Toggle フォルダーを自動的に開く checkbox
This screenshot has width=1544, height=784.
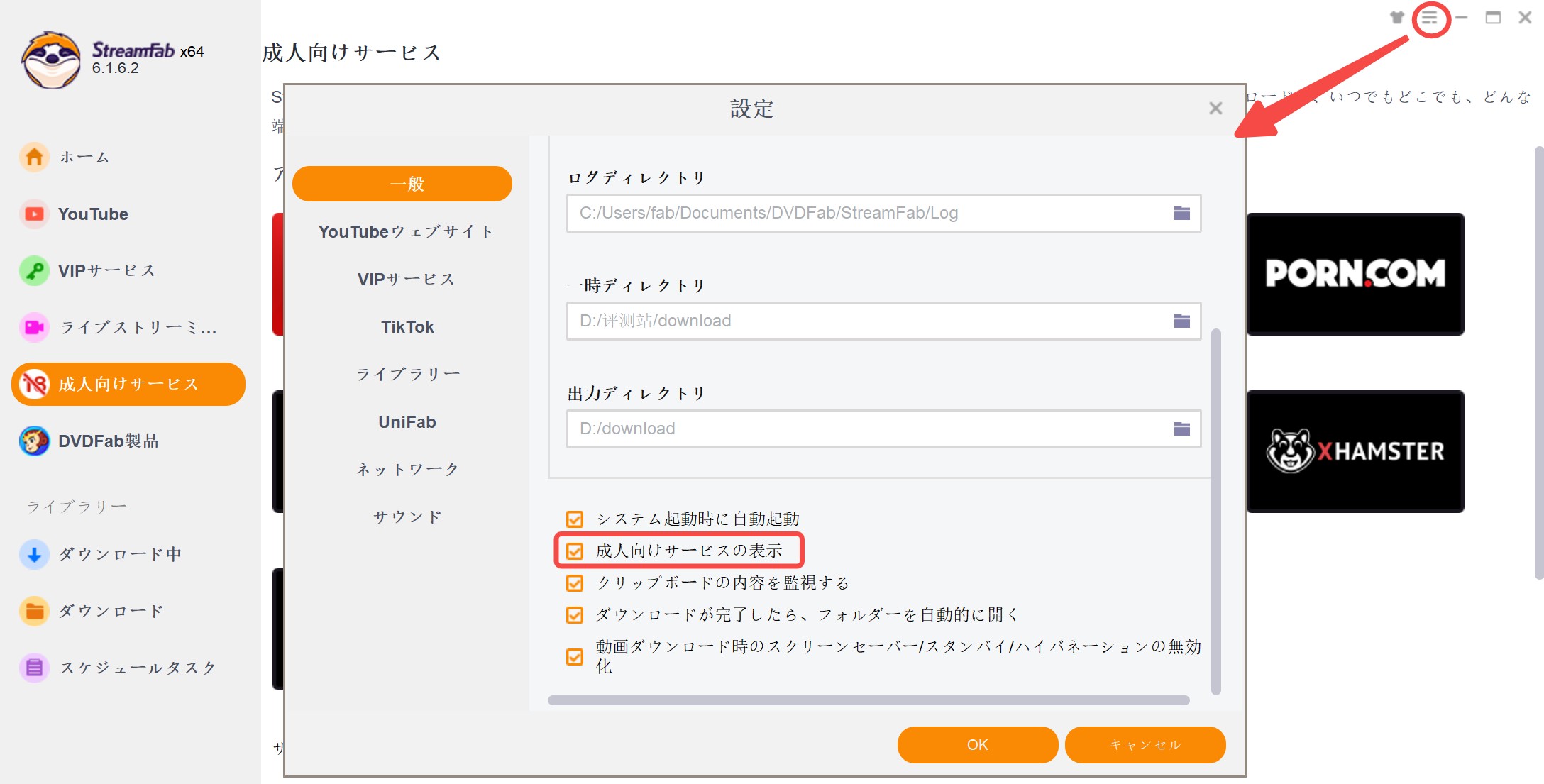(575, 615)
